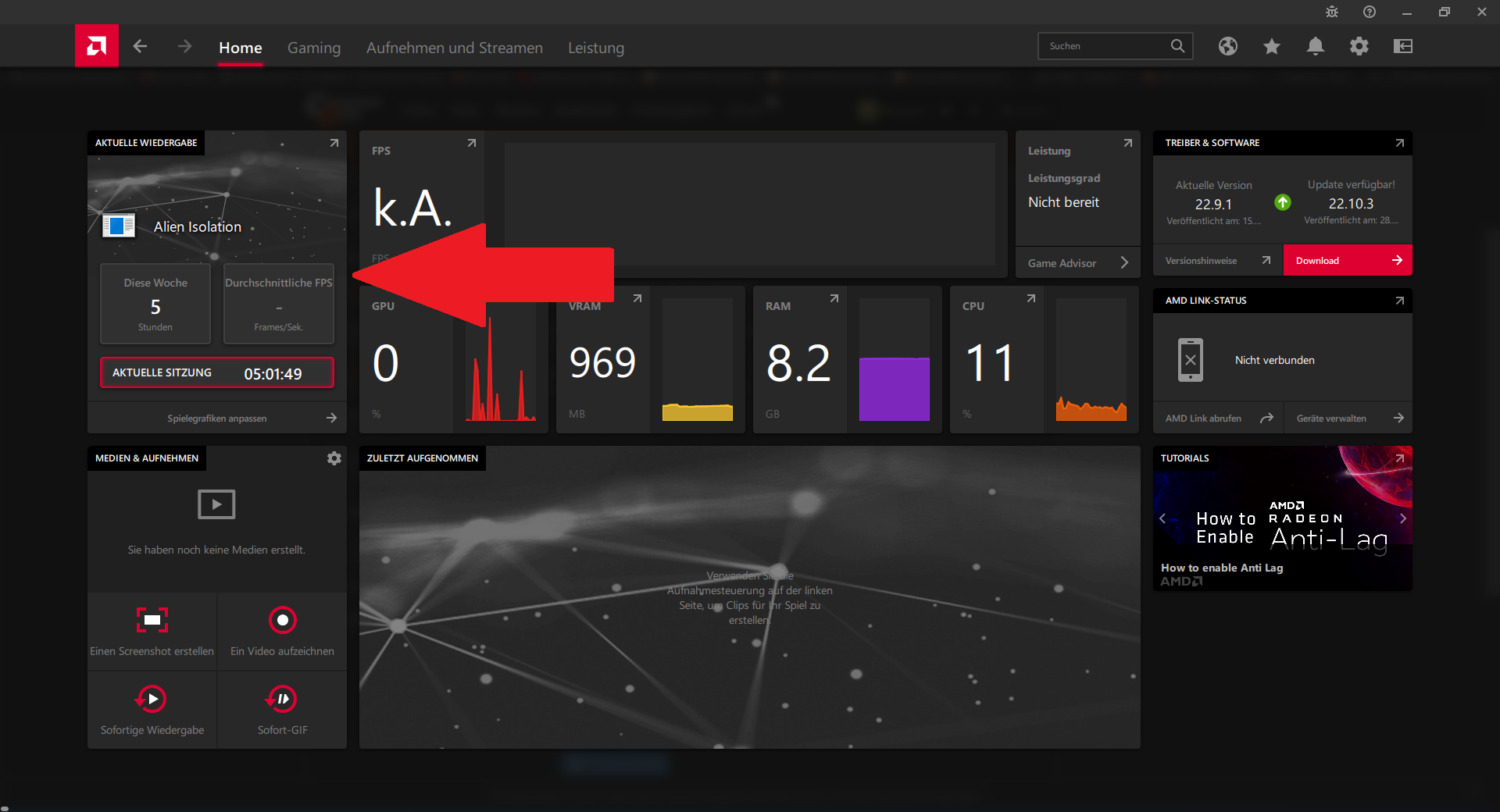Click the green update available icon
The height and width of the screenshot is (812, 1500).
point(1283,202)
